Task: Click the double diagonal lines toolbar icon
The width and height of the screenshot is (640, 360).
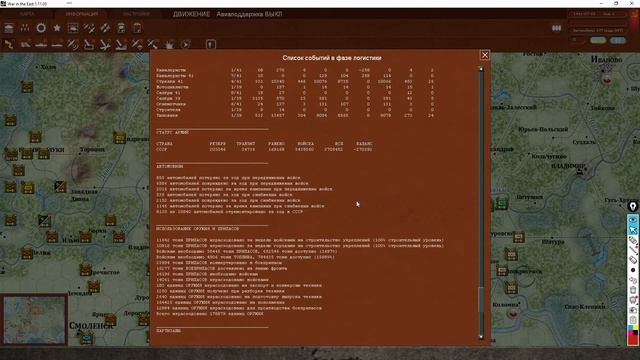Action: tap(89, 28)
